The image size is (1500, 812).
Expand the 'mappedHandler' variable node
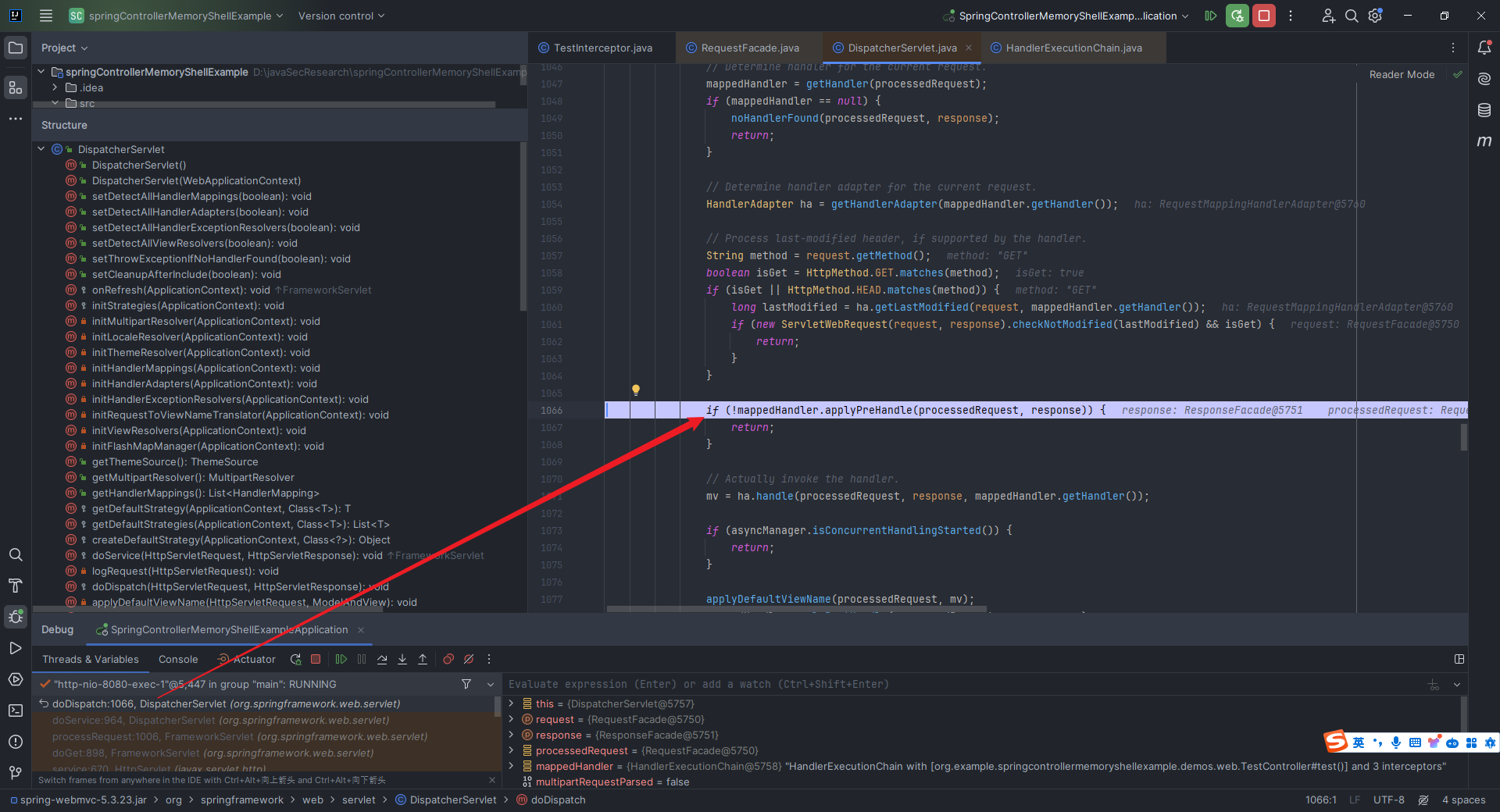[x=512, y=766]
